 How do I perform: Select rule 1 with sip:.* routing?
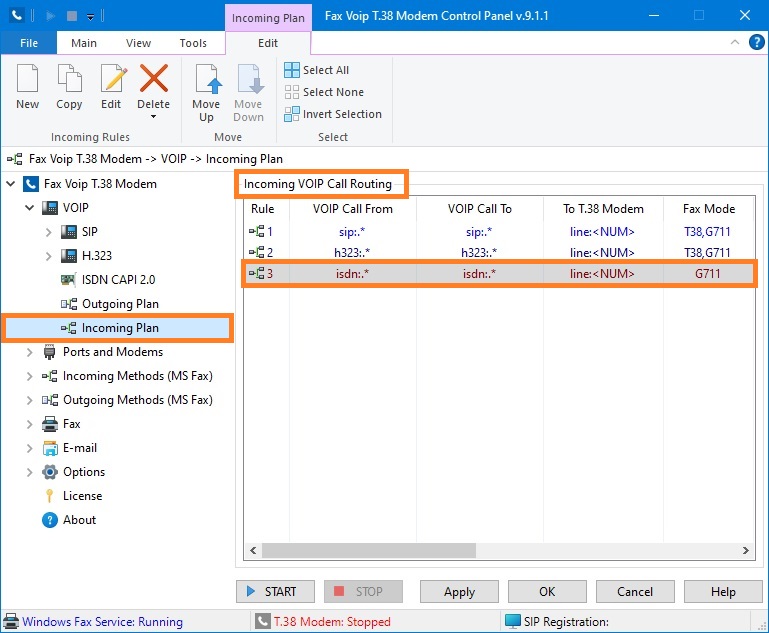tap(499, 231)
